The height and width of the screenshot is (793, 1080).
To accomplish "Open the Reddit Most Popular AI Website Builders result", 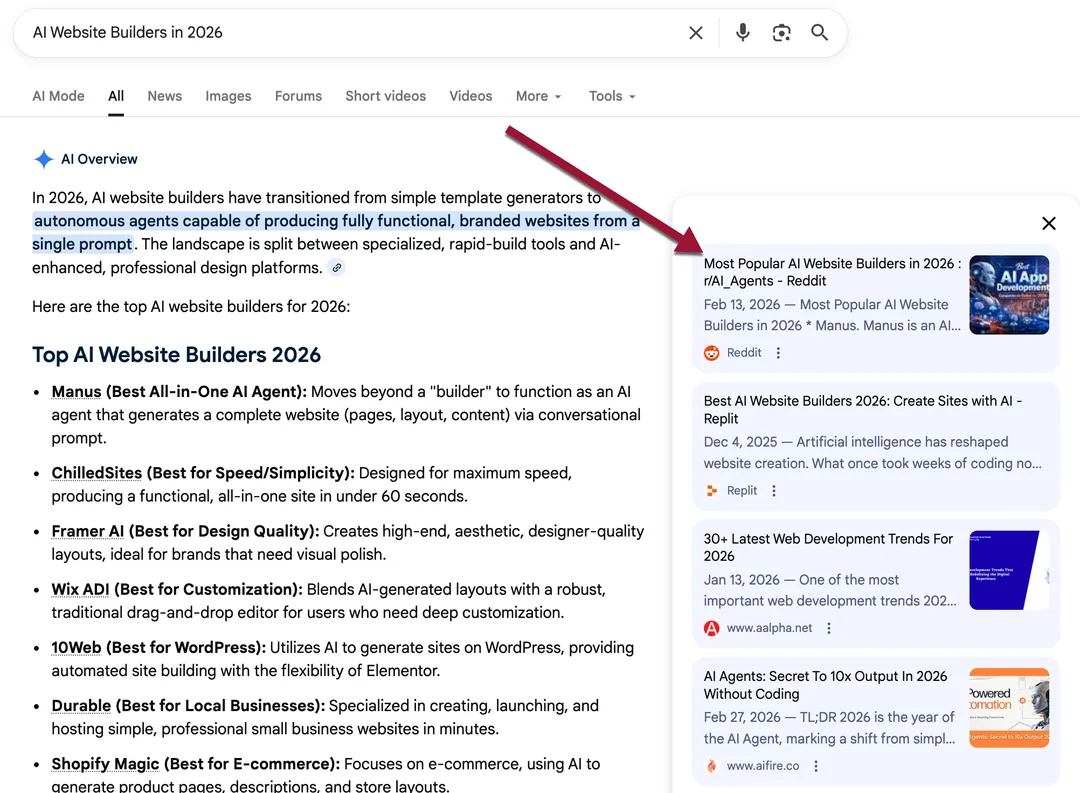I will tap(831, 272).
